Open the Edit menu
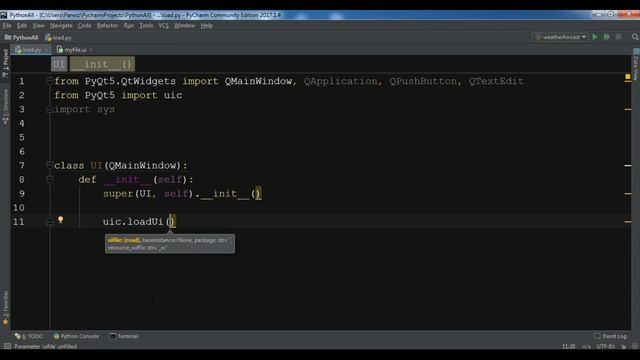 coord(22,25)
